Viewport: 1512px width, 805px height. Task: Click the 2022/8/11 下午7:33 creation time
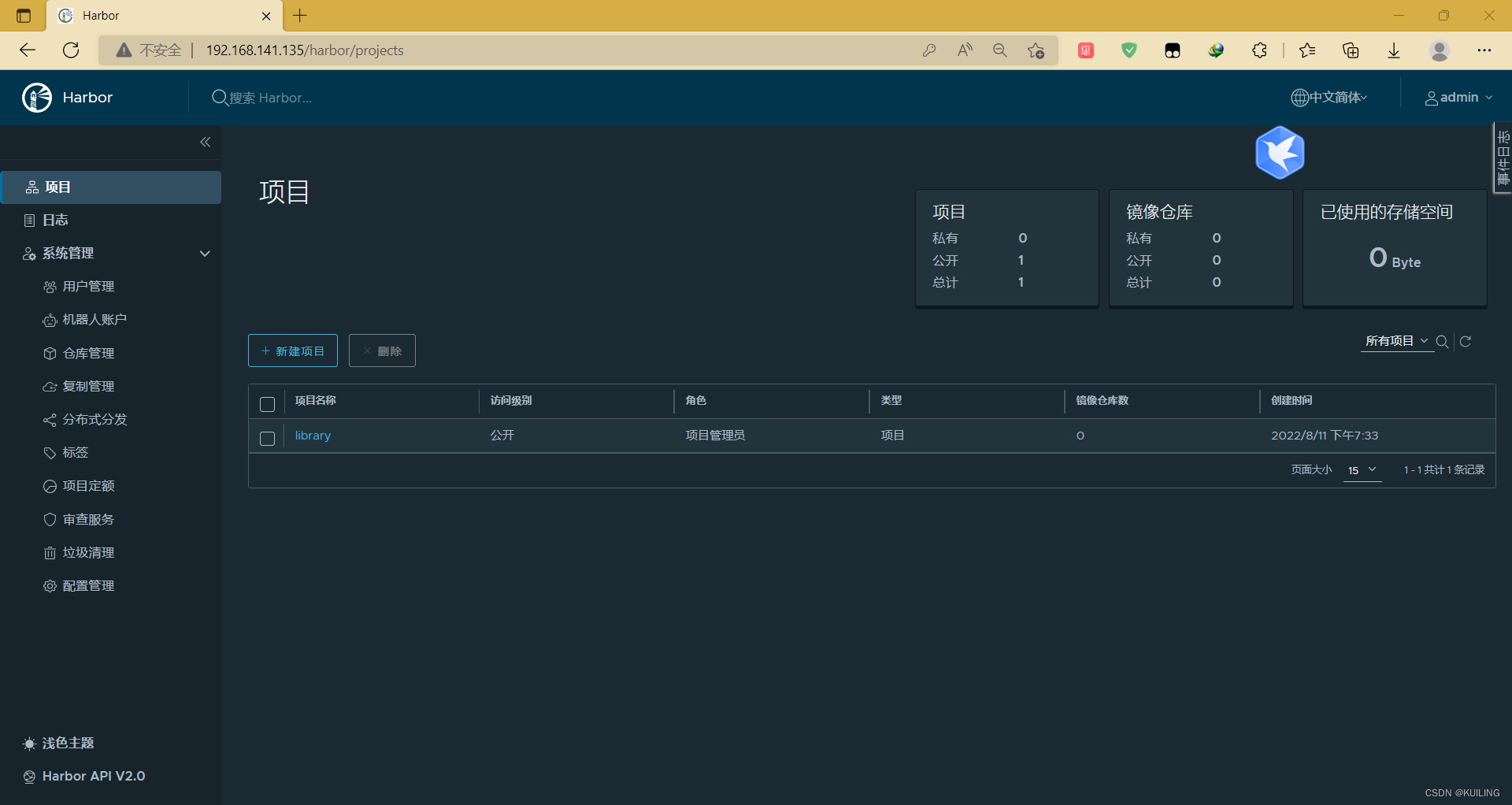pyautogui.click(x=1325, y=436)
